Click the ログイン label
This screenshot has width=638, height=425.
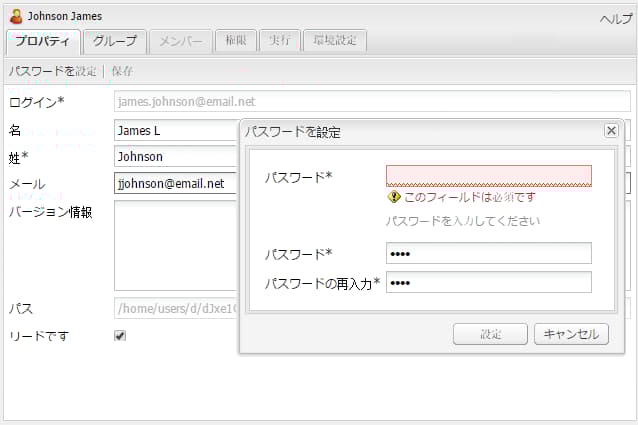point(37,102)
